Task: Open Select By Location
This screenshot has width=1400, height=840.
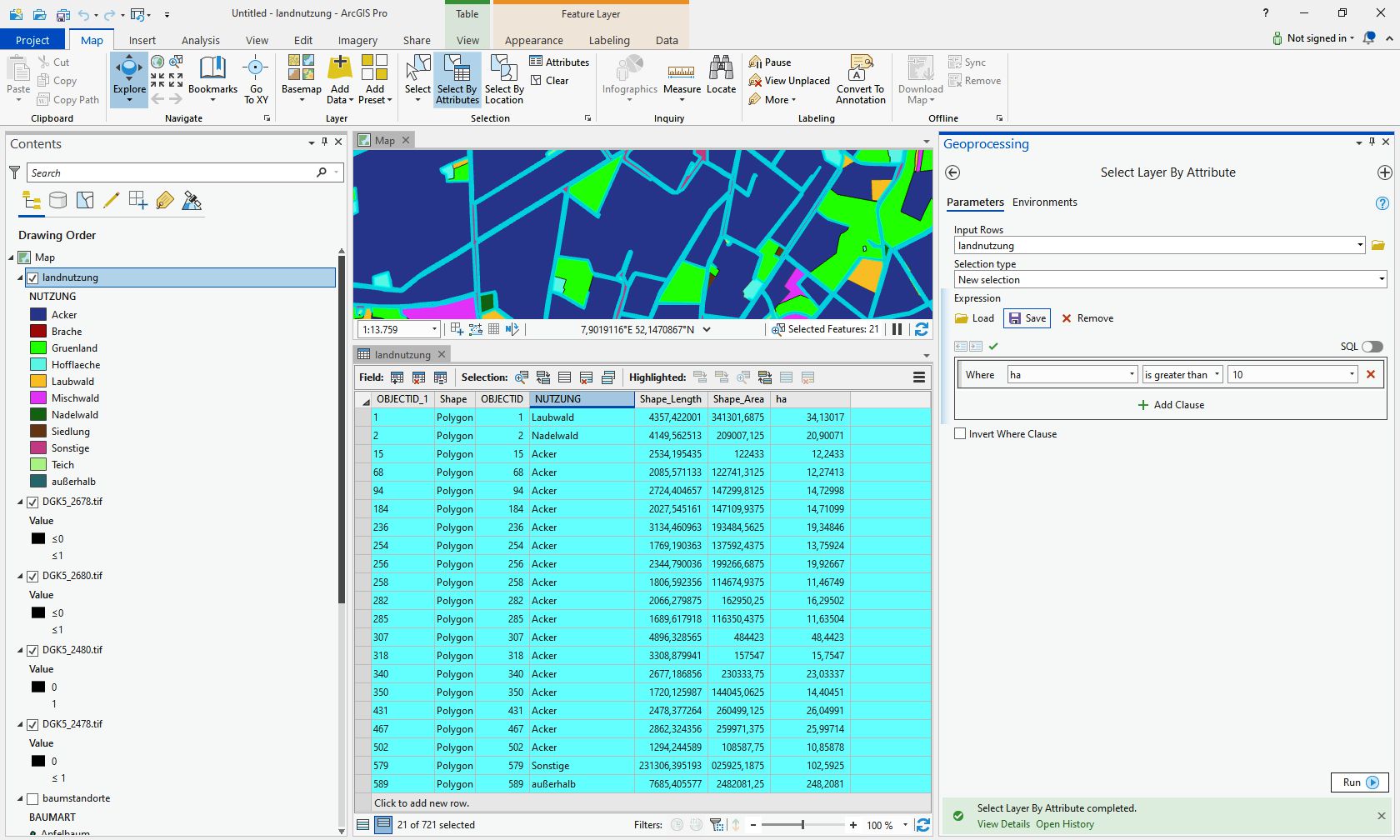Action: (x=504, y=80)
